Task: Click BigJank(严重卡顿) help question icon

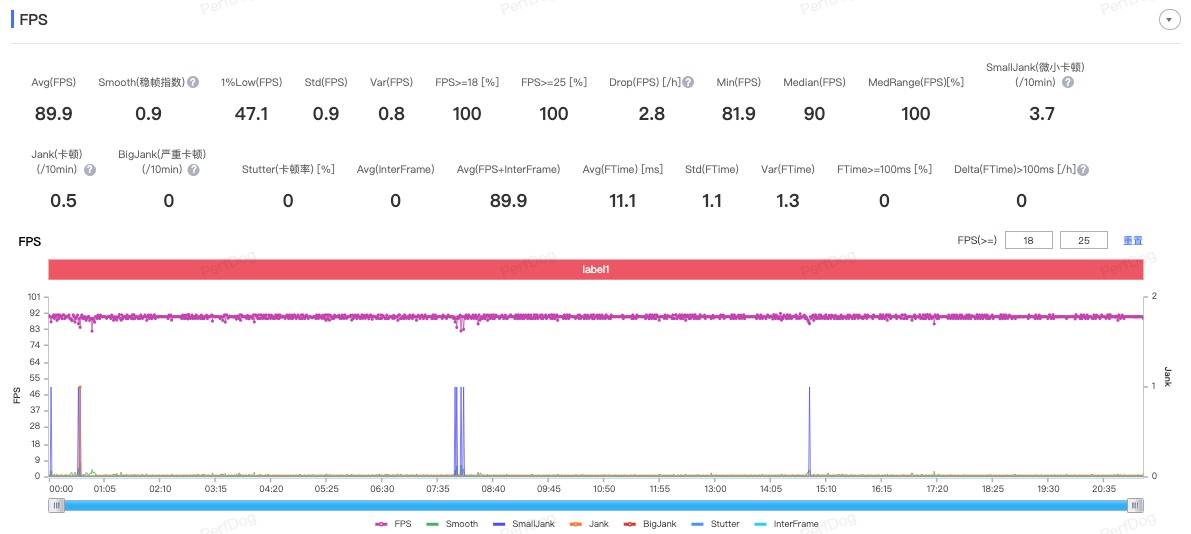Action: [193, 170]
